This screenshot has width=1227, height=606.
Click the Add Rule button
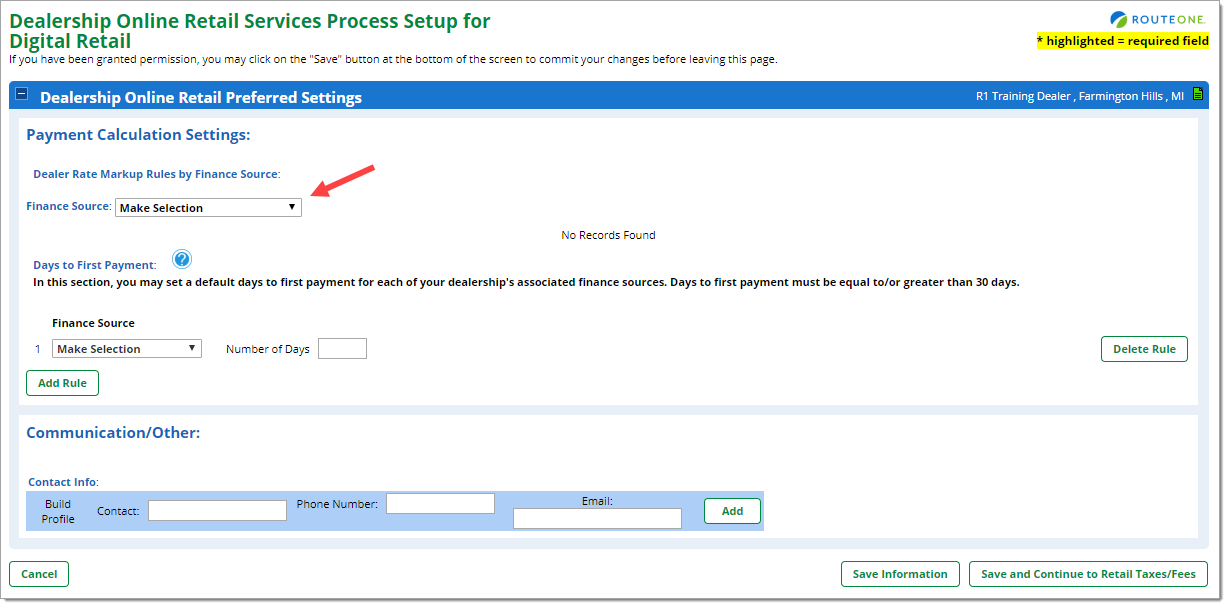[62, 383]
